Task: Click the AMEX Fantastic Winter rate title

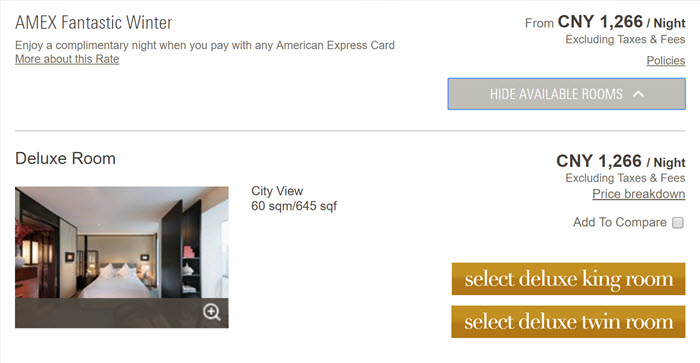Action: pos(93,22)
